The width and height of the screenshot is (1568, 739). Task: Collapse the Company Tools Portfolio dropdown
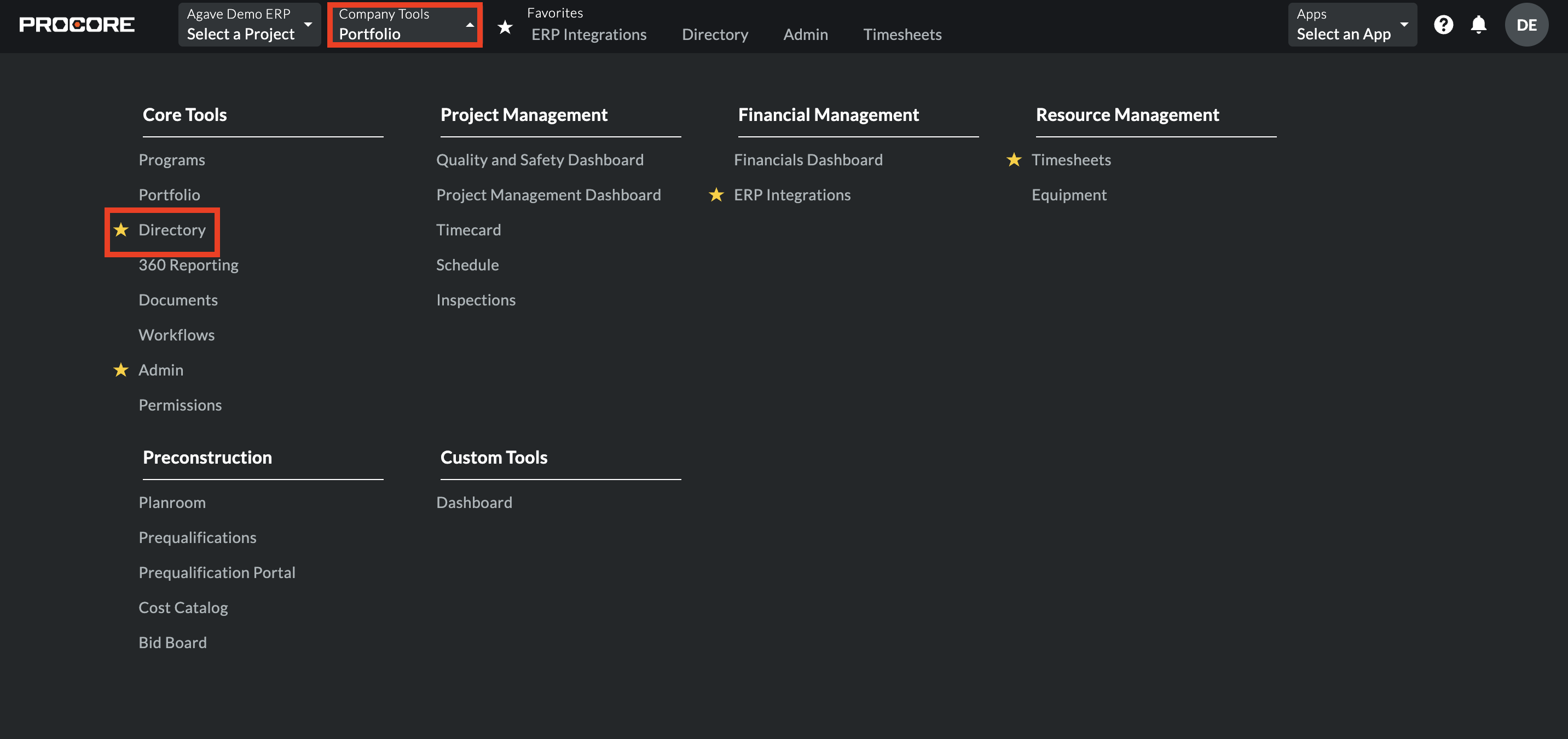click(x=405, y=24)
